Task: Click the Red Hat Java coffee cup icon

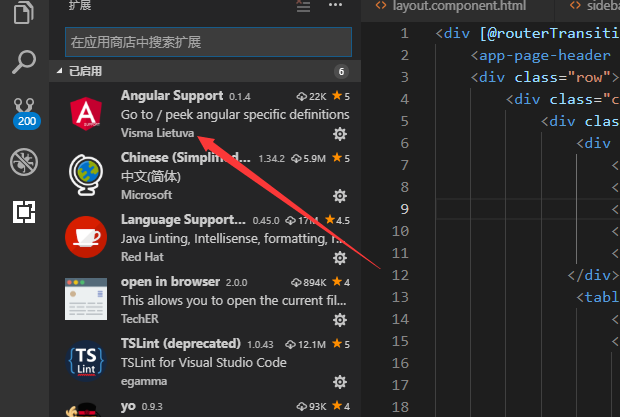Action: pyautogui.click(x=86, y=237)
